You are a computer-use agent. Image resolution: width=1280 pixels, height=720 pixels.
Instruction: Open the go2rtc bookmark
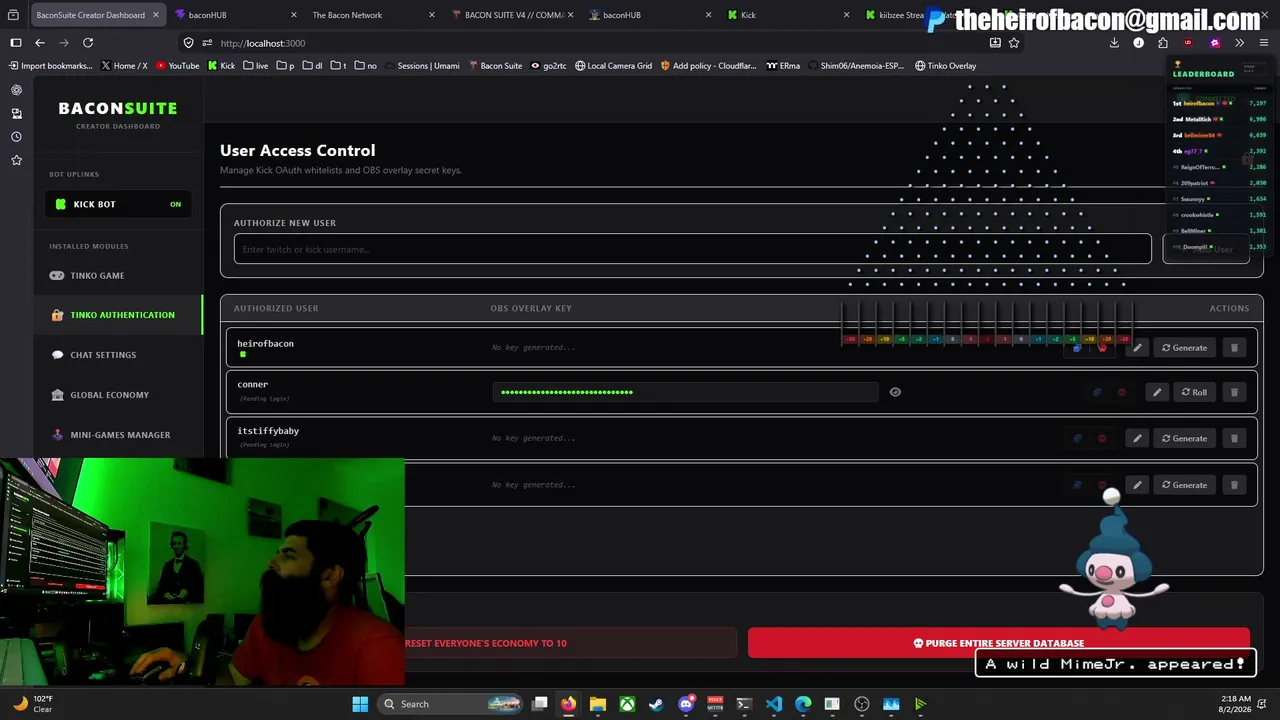pyautogui.click(x=548, y=66)
